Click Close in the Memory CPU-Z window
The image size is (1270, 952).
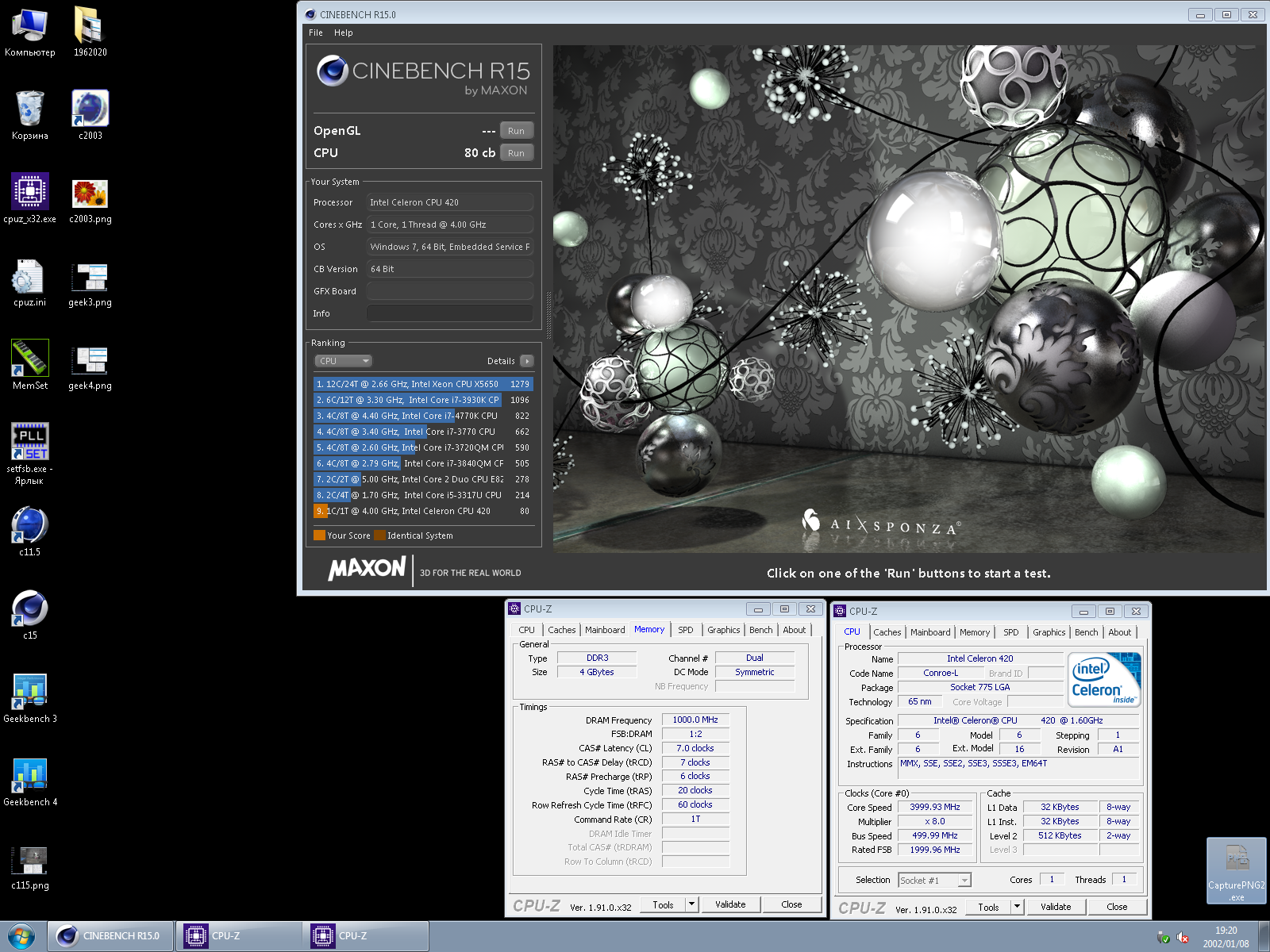791,904
